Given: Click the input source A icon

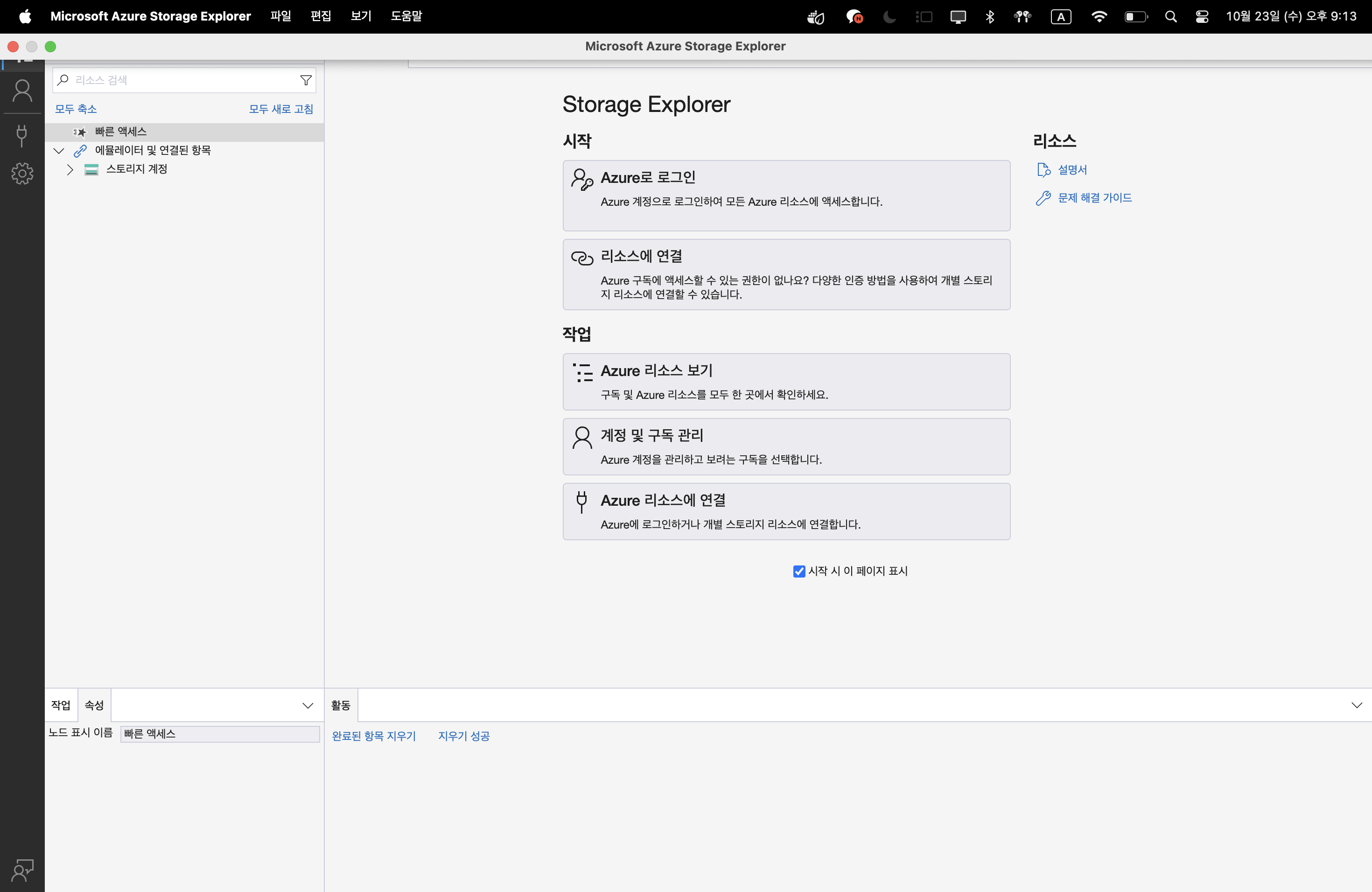Looking at the screenshot, I should [1061, 17].
